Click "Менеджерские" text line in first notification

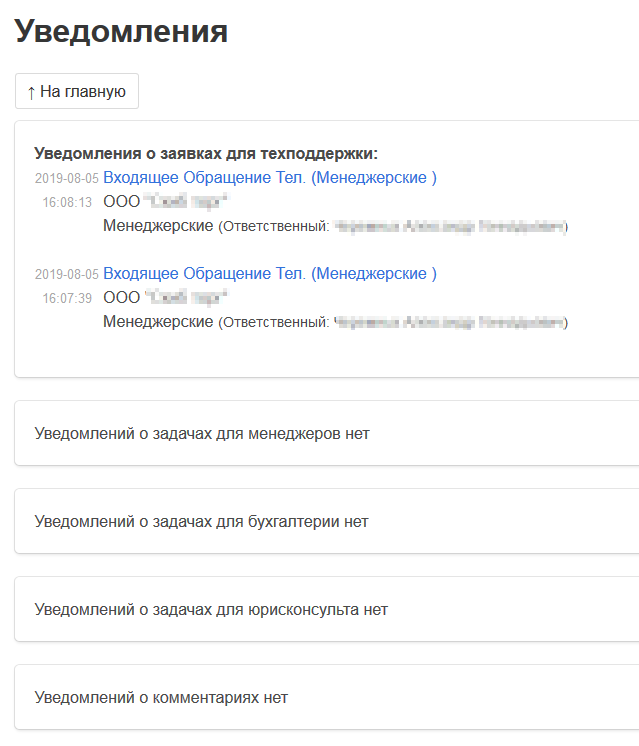click(158, 226)
